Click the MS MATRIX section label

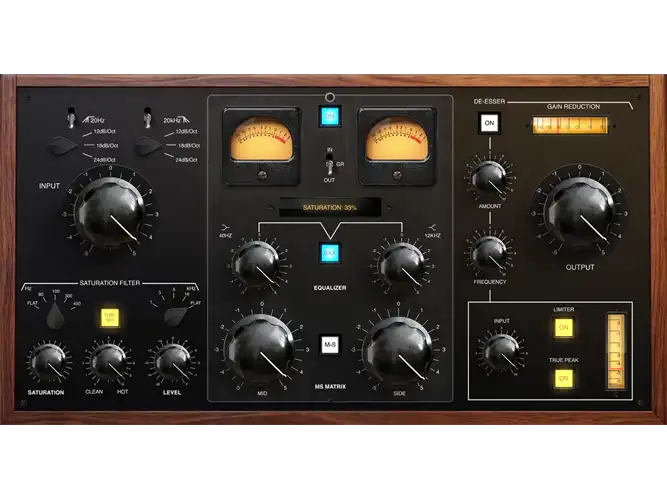[x=330, y=387]
